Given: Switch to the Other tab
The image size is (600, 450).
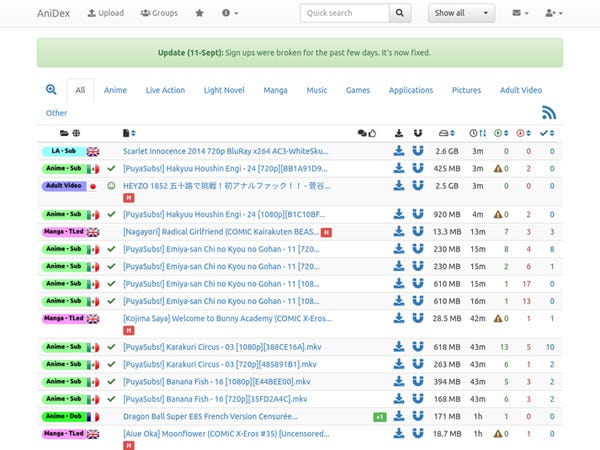Looking at the screenshot, I should click(x=56, y=113).
